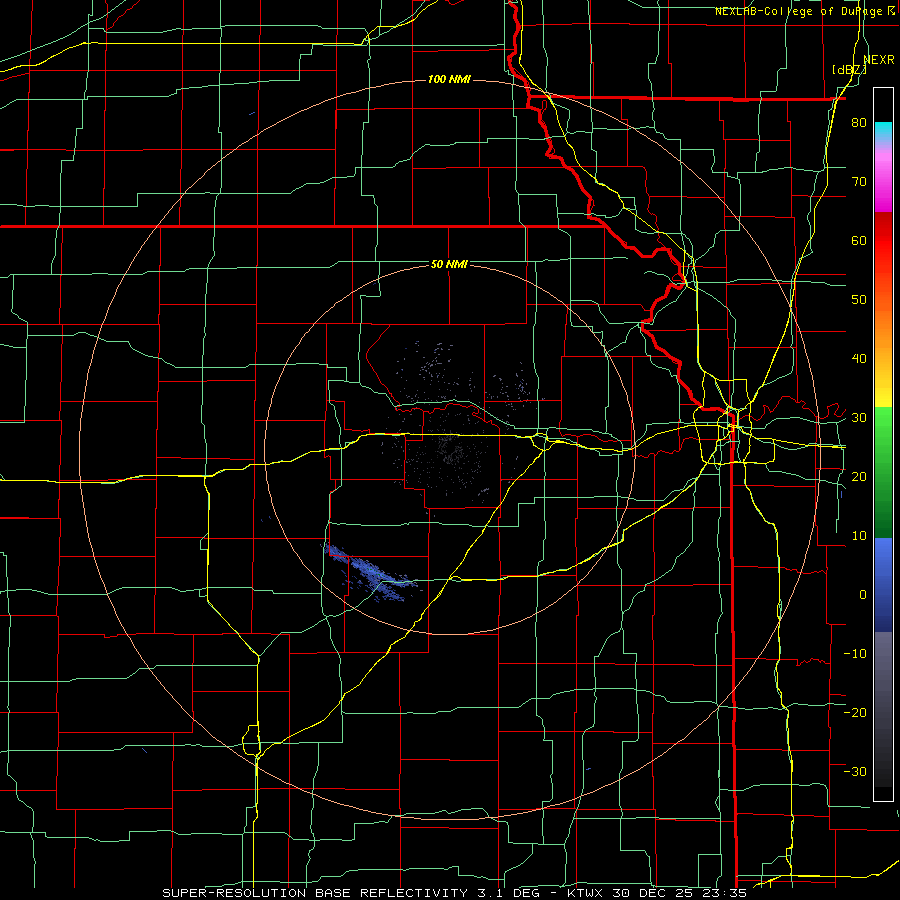Click the "[dBZ]" unit label

click(849, 70)
